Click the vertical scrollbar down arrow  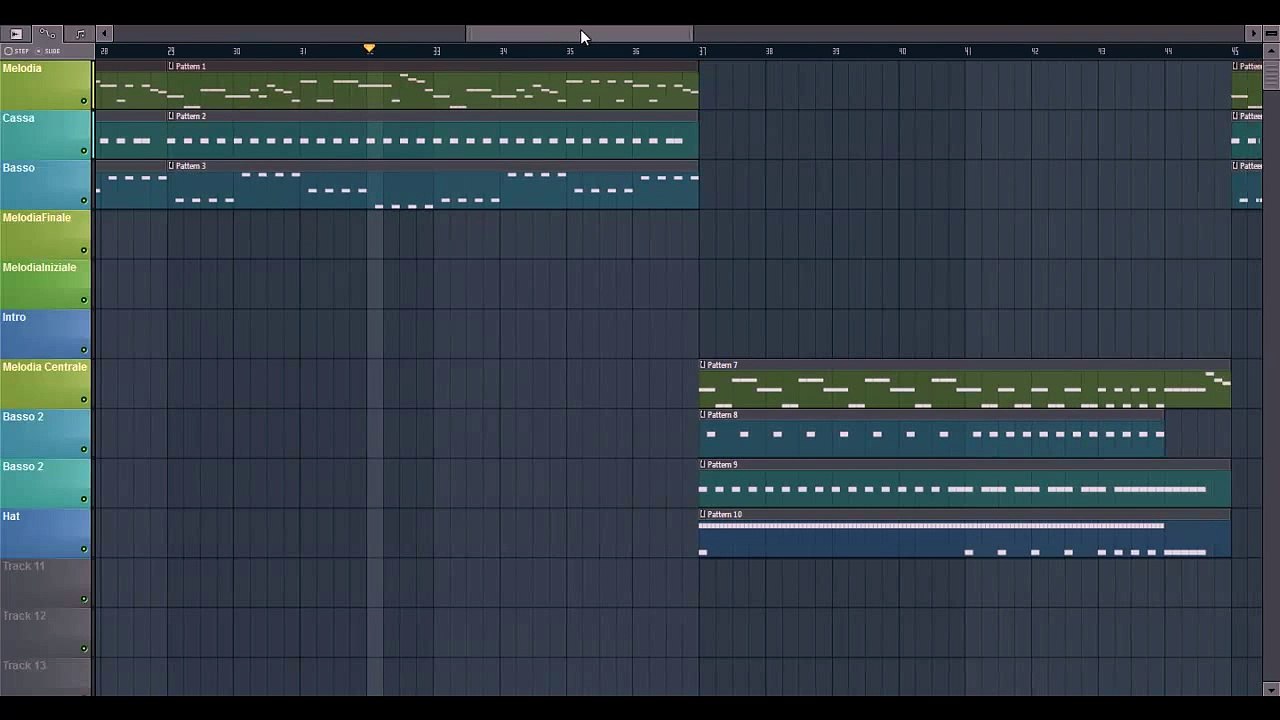(1271, 689)
